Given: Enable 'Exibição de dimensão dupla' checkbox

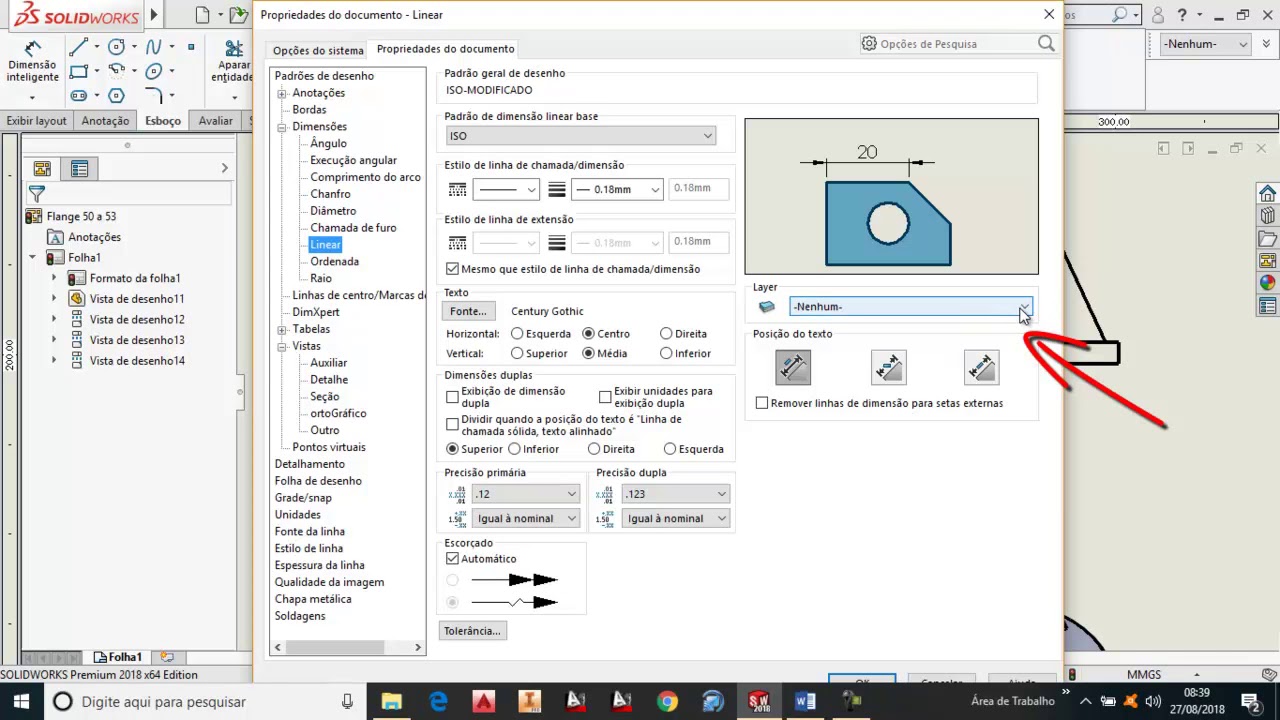Looking at the screenshot, I should 453,398.
